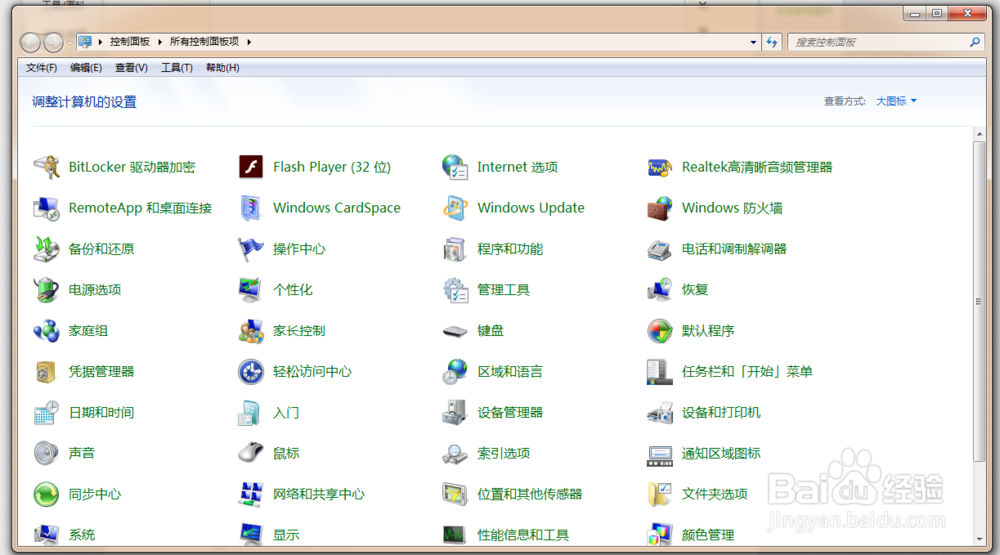Viewport: 1000px width, 555px height.
Task: Open the Internet 选项 icon
Action: (x=455, y=167)
